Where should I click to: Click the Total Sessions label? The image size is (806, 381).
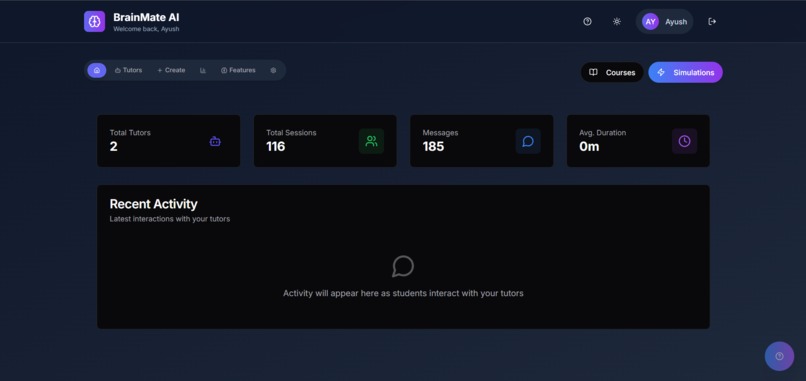[291, 133]
